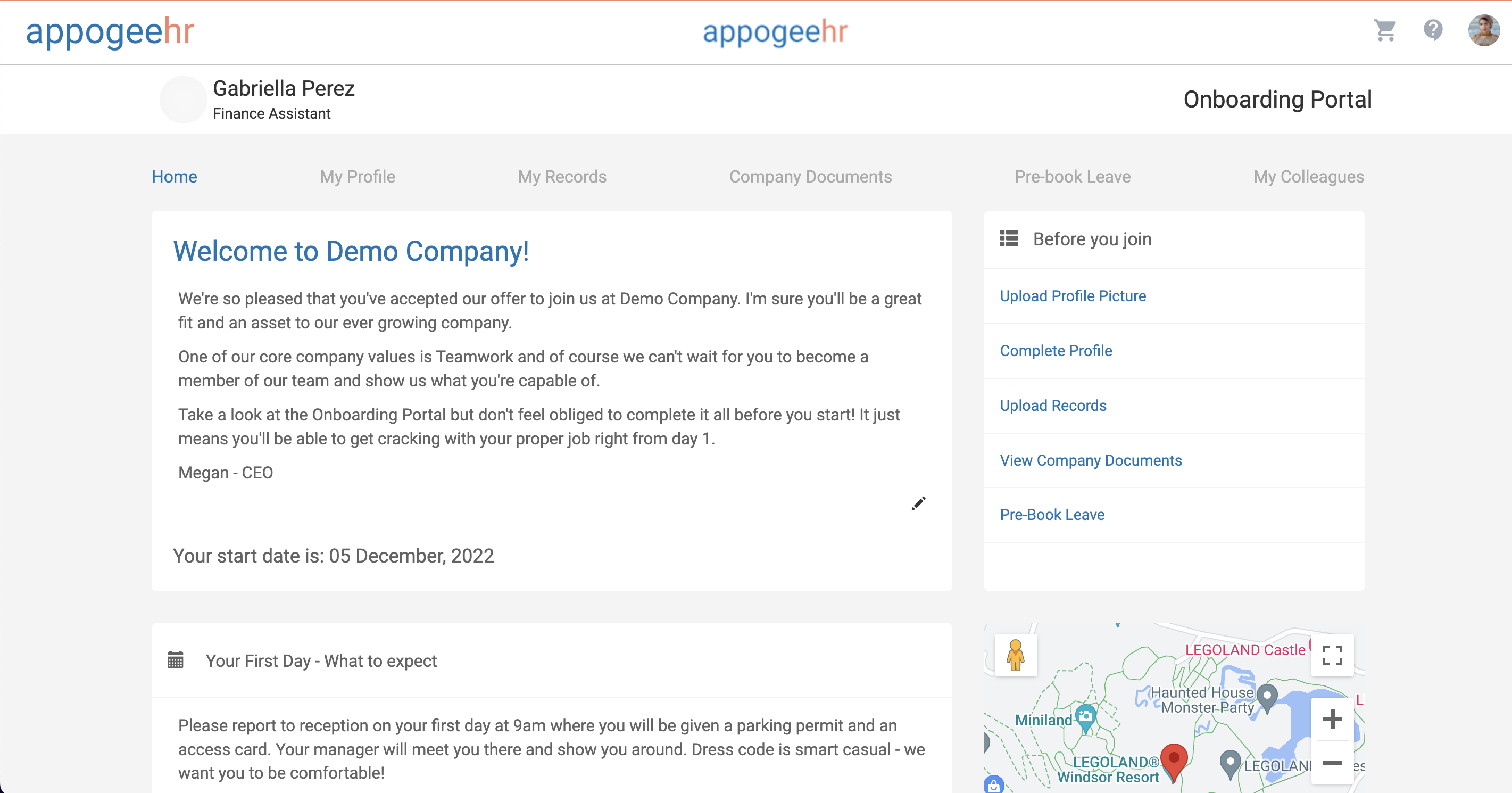Image resolution: width=1512 pixels, height=793 pixels.
Task: Click the Street View pegman icon
Action: click(1016, 655)
